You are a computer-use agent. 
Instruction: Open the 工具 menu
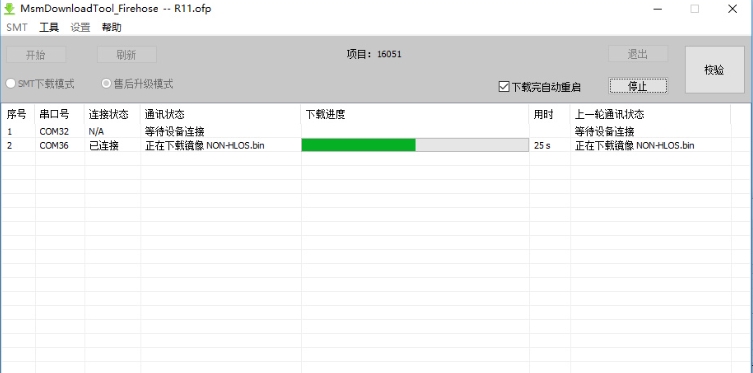coord(49,27)
